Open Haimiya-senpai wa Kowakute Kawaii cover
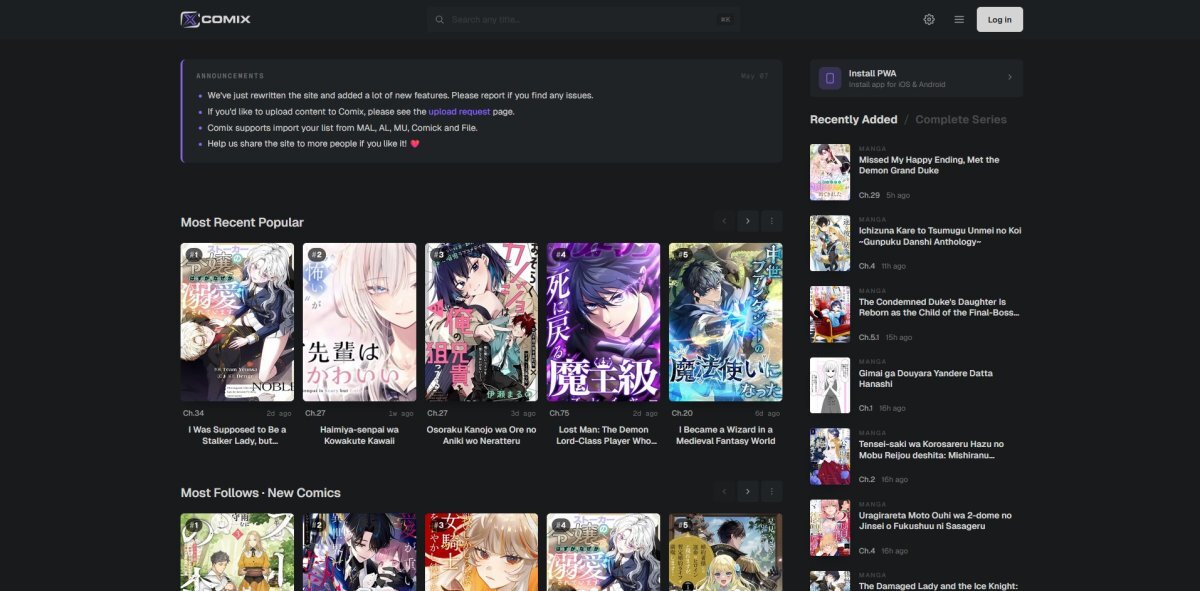 pos(359,322)
